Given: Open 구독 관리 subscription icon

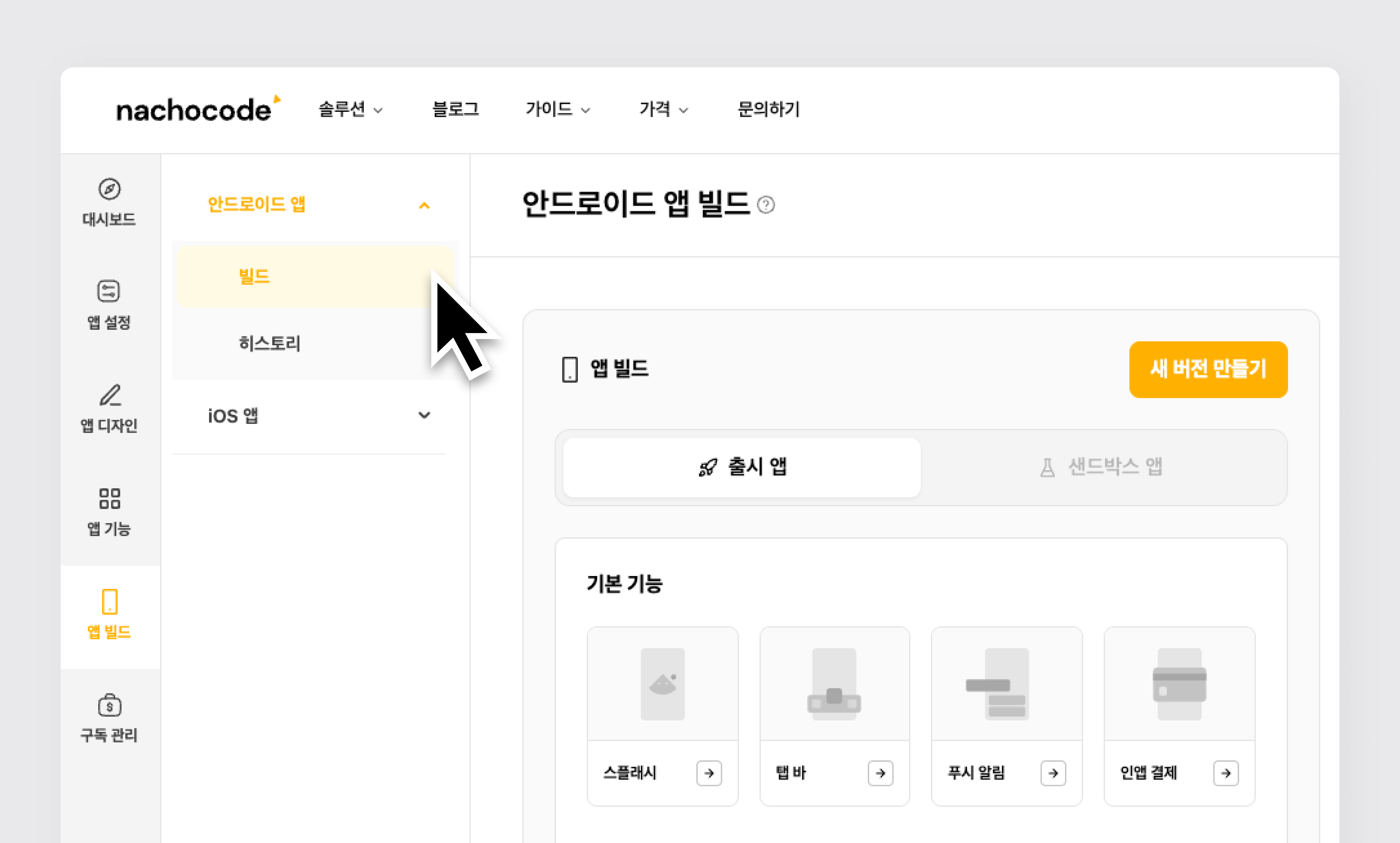Looking at the screenshot, I should tap(110, 706).
